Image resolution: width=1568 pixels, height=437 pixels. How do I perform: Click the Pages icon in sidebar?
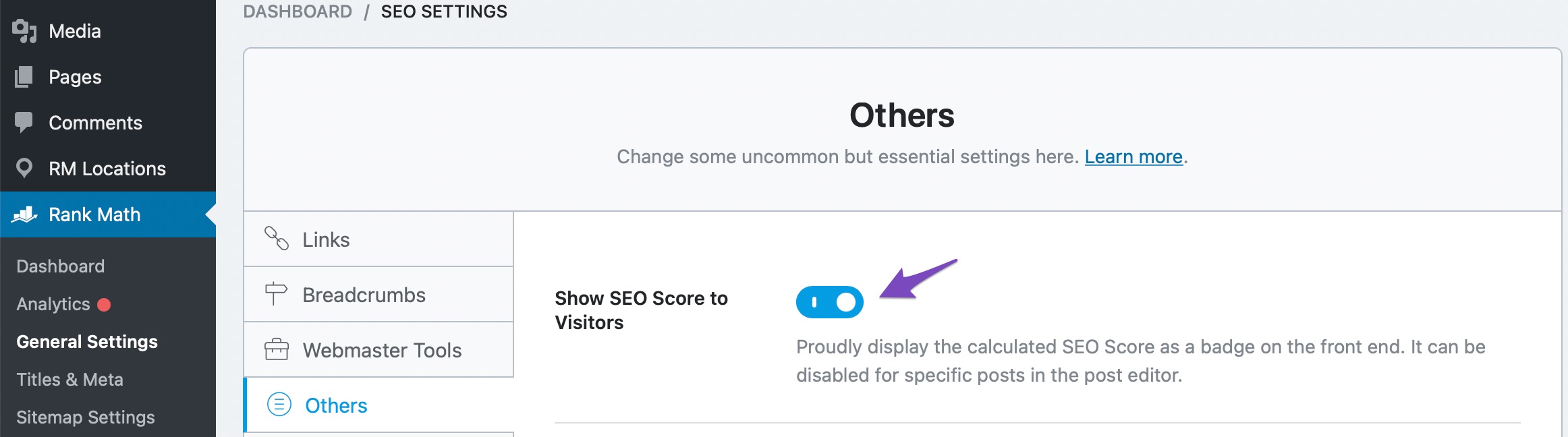24,77
